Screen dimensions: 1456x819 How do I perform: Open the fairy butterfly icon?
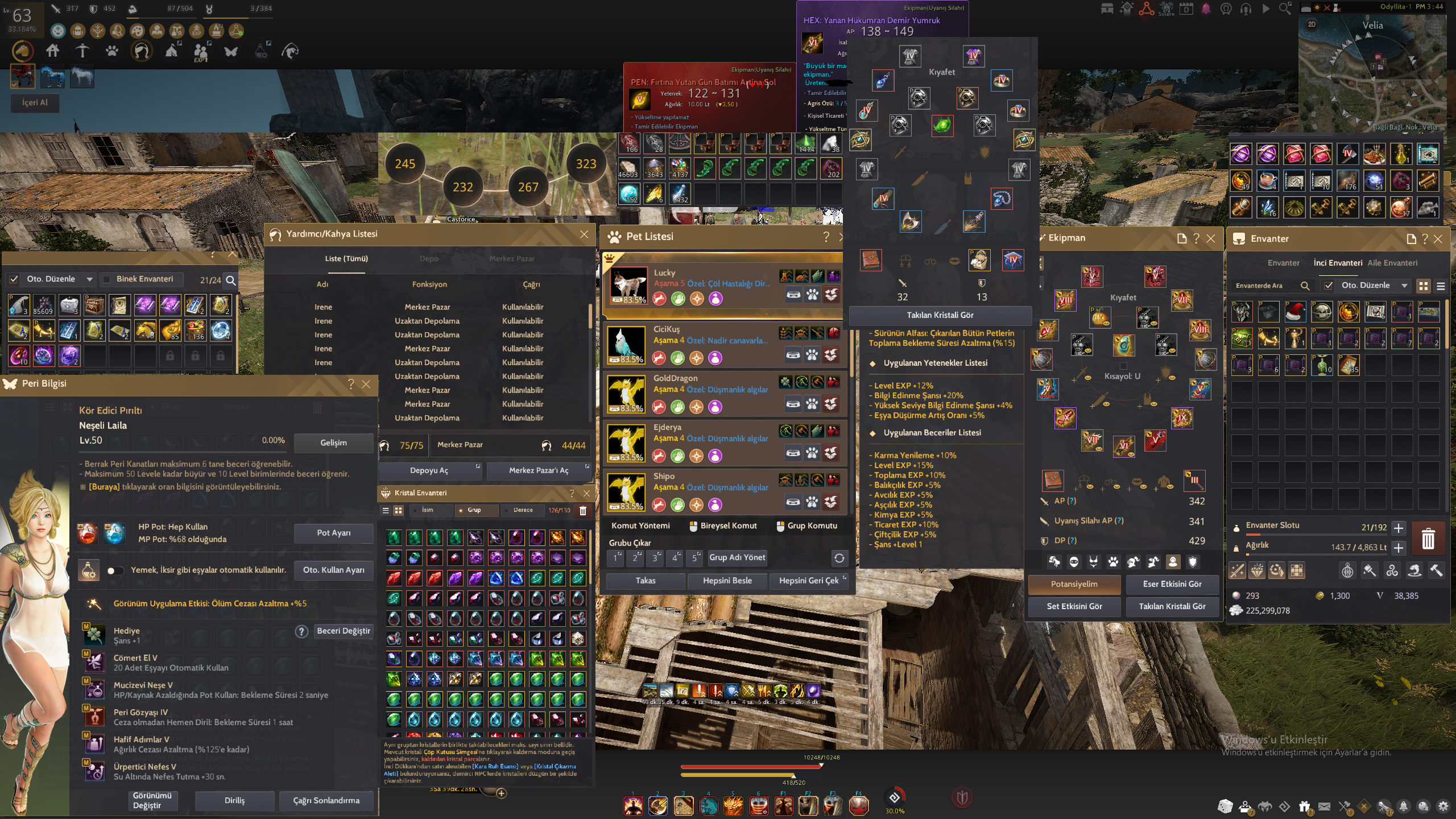[230, 52]
